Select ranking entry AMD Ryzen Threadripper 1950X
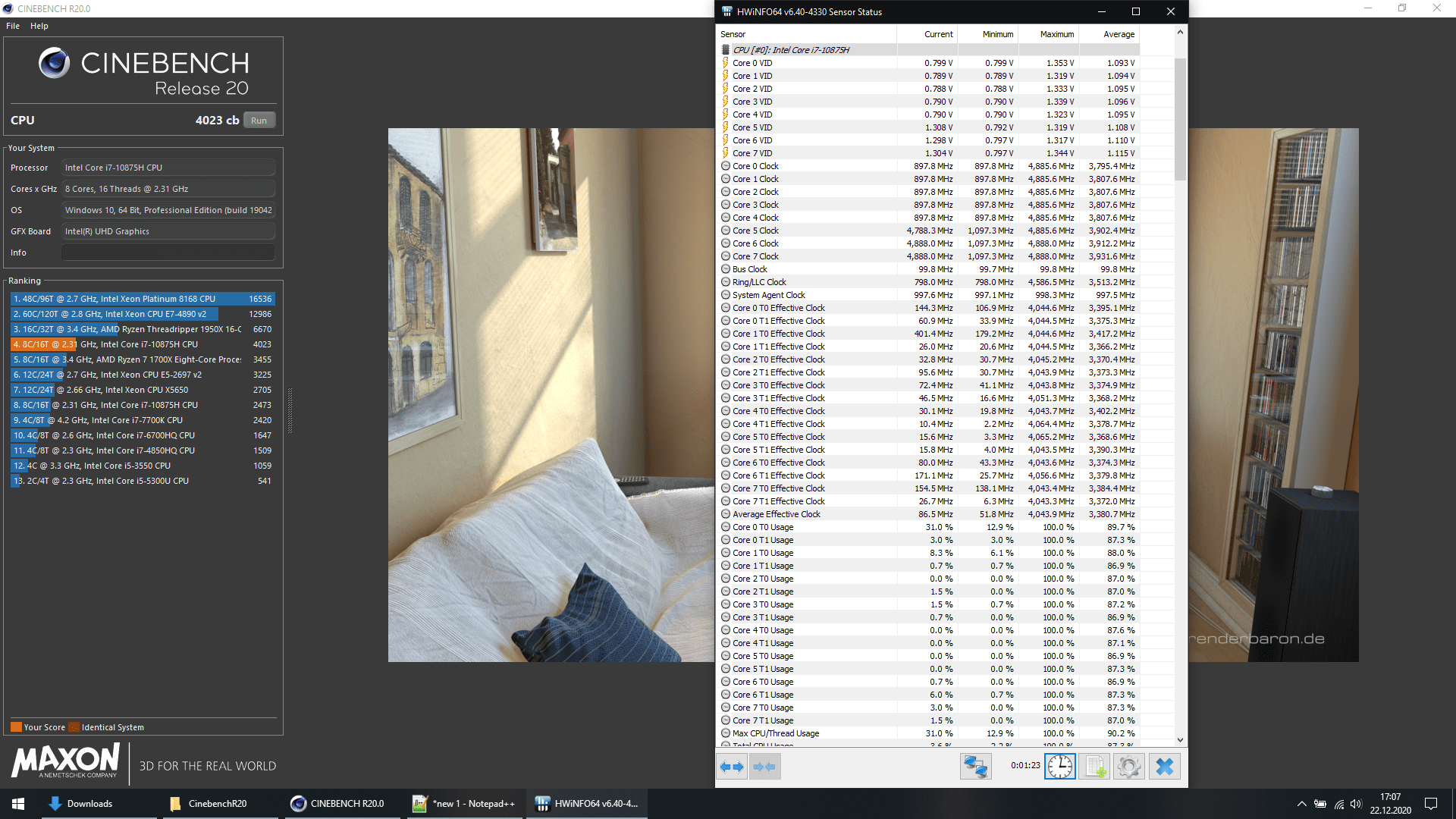1456x819 pixels. pos(143,329)
